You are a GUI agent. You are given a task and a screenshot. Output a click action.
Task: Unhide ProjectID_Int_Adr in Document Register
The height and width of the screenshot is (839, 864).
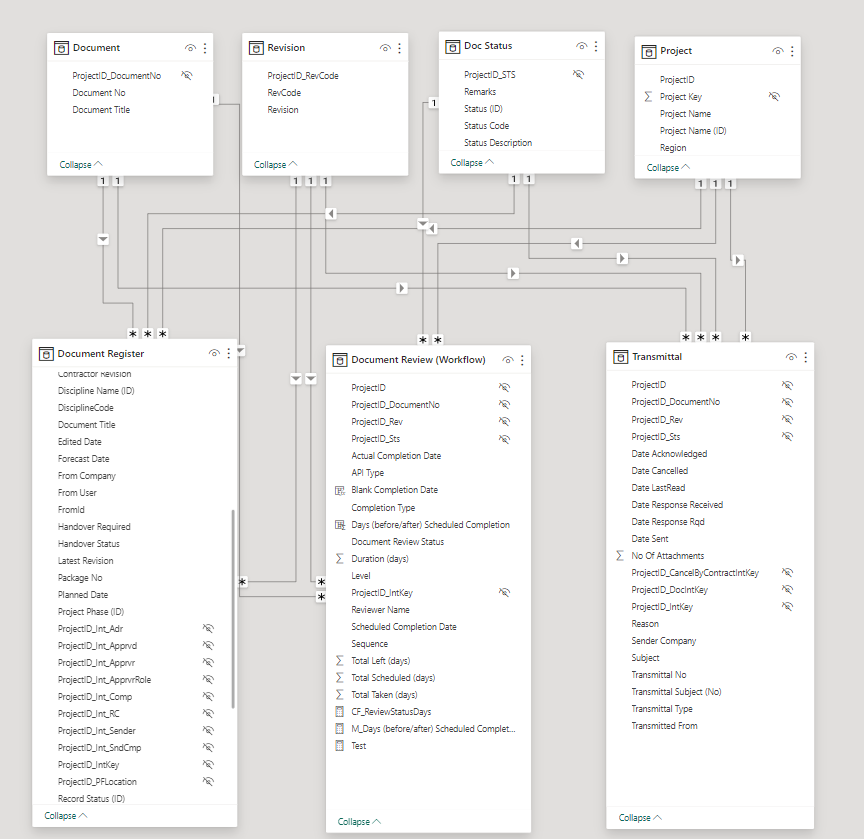(x=208, y=628)
